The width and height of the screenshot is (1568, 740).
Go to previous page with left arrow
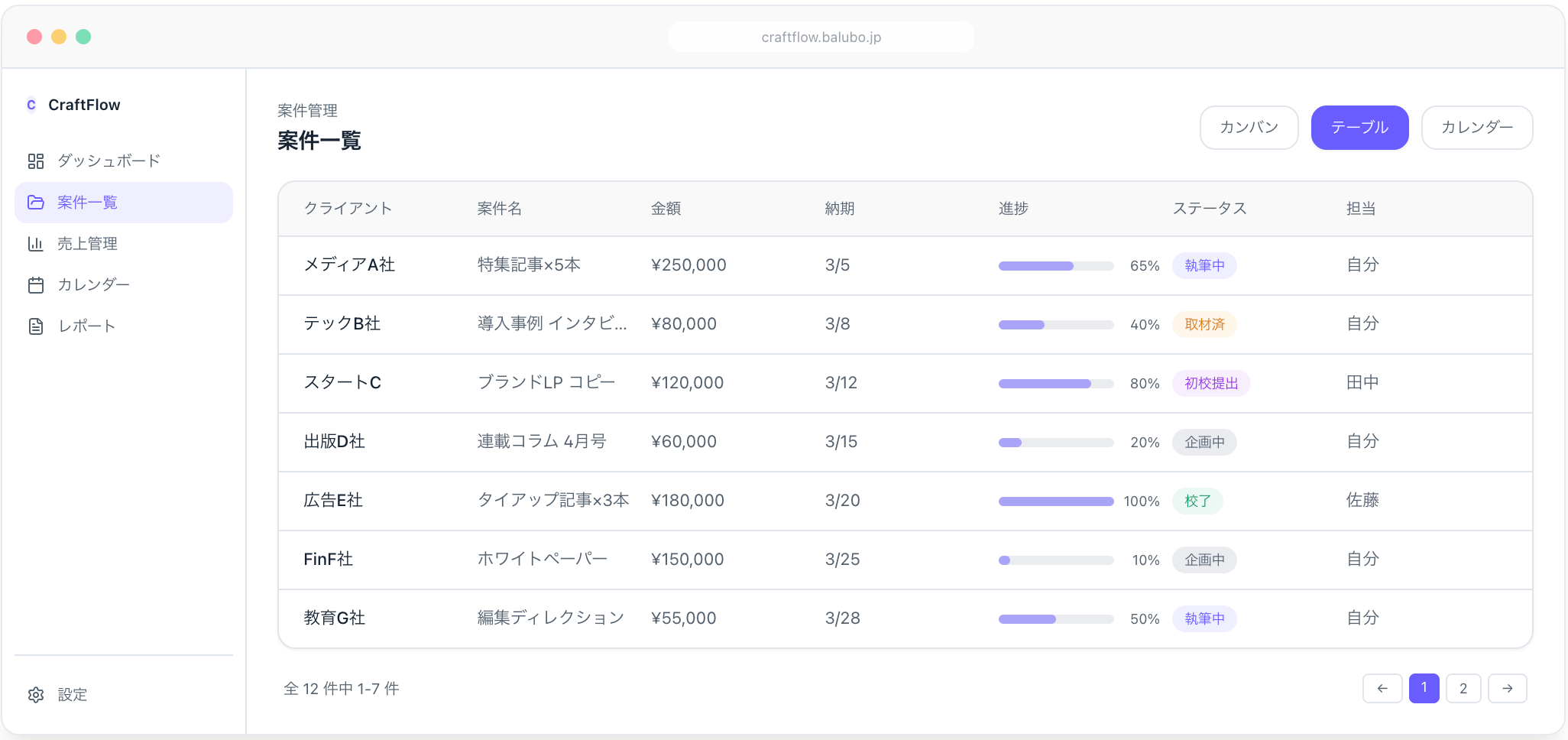pyautogui.click(x=1382, y=688)
